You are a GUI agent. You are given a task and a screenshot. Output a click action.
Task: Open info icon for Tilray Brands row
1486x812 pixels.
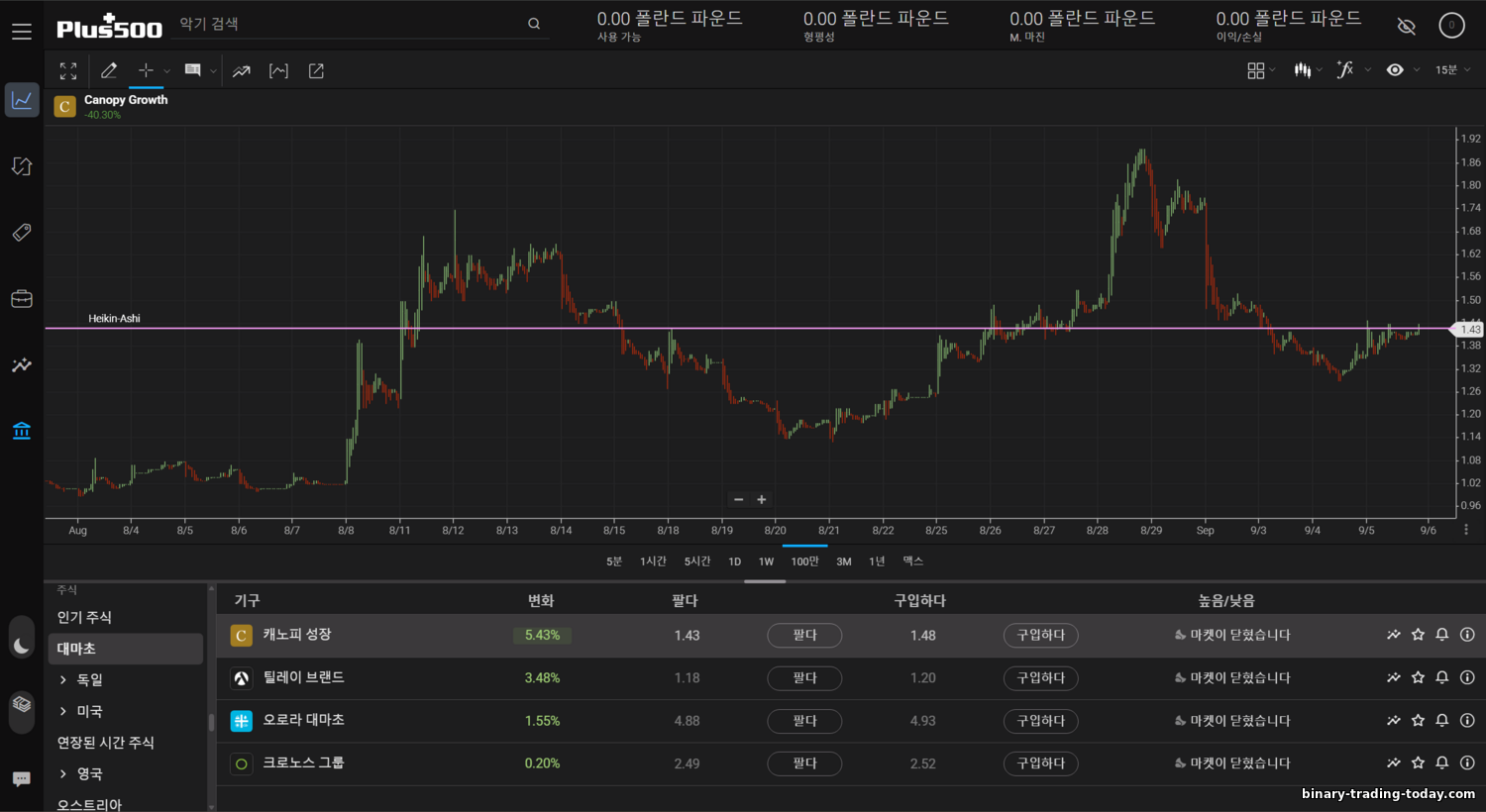pos(1467,677)
